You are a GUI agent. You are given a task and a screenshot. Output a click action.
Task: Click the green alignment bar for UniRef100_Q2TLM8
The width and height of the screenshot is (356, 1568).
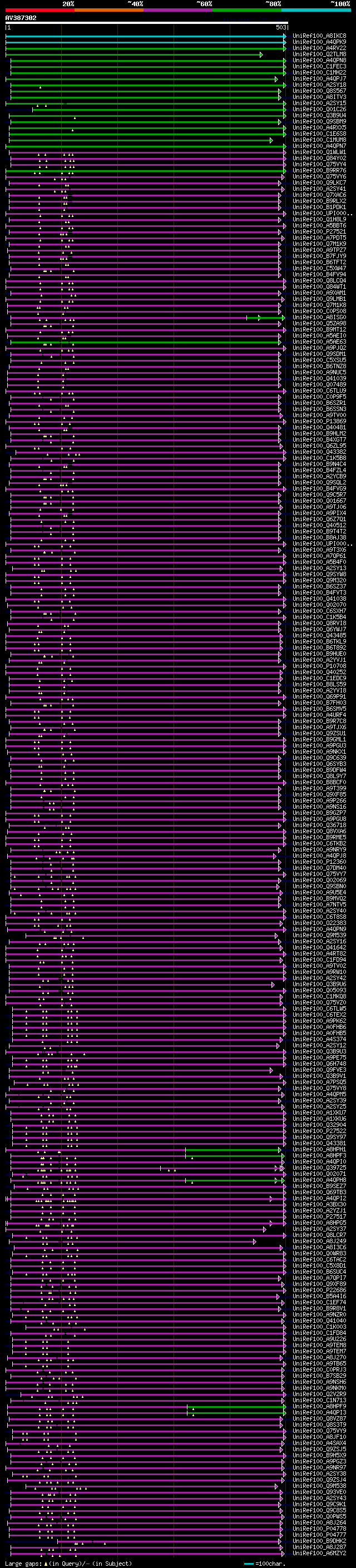click(x=134, y=55)
